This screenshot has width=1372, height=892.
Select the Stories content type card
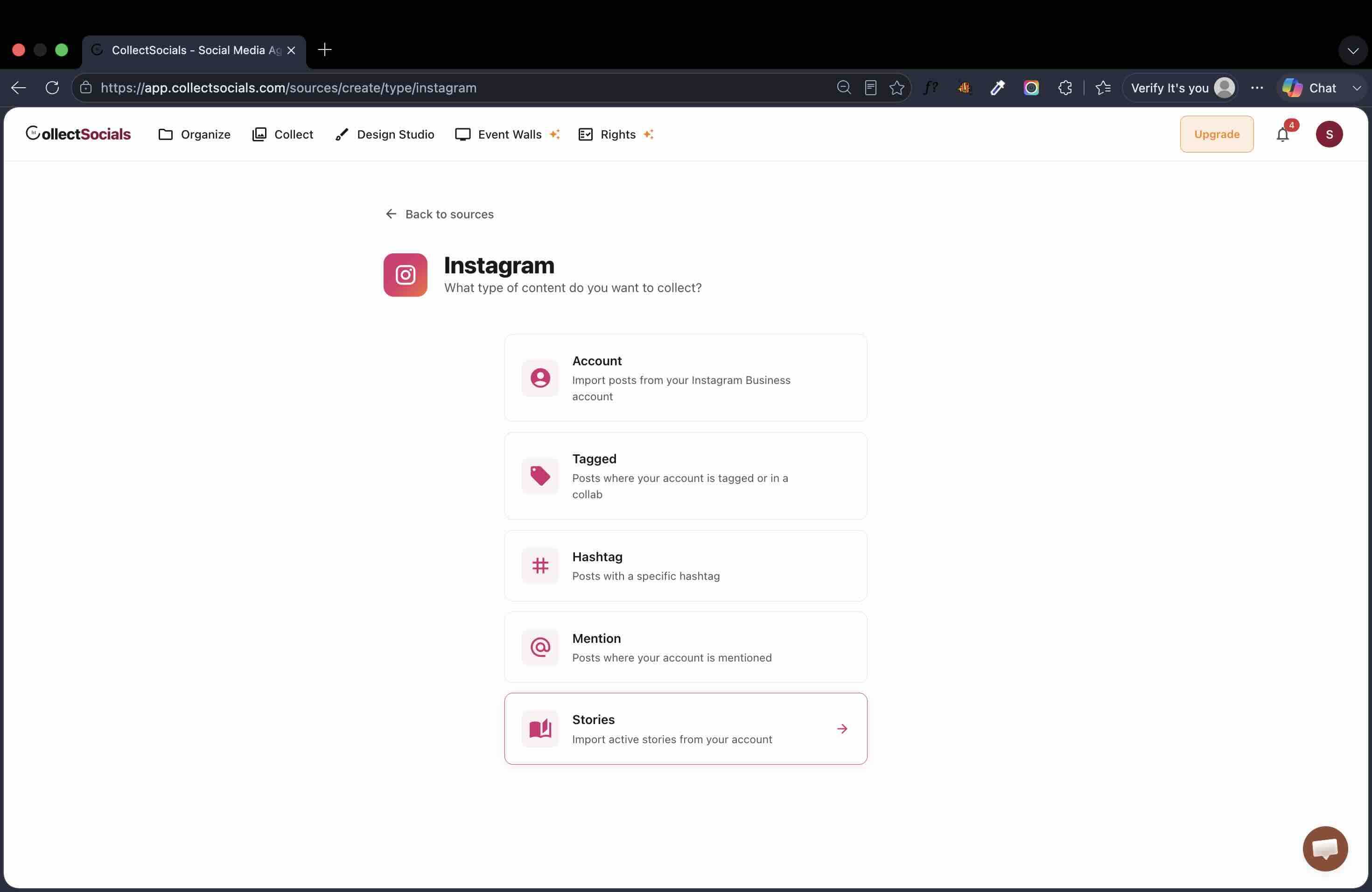point(686,729)
